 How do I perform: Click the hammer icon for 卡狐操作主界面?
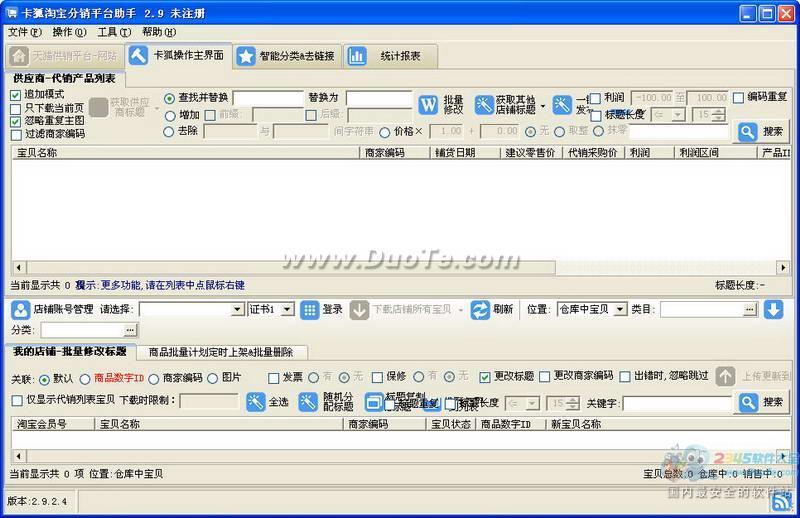coord(138,55)
